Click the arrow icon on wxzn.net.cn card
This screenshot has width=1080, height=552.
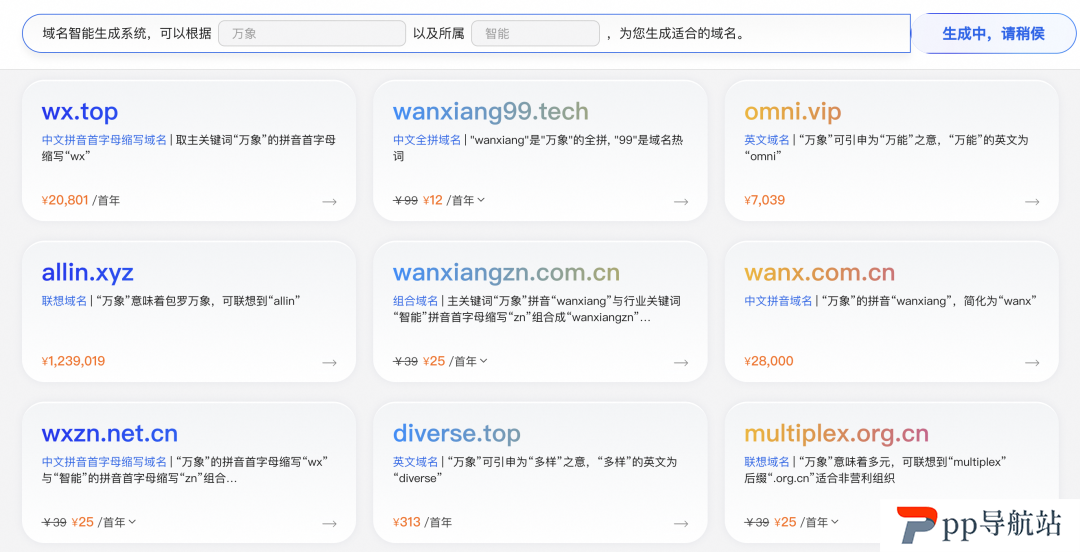(329, 524)
